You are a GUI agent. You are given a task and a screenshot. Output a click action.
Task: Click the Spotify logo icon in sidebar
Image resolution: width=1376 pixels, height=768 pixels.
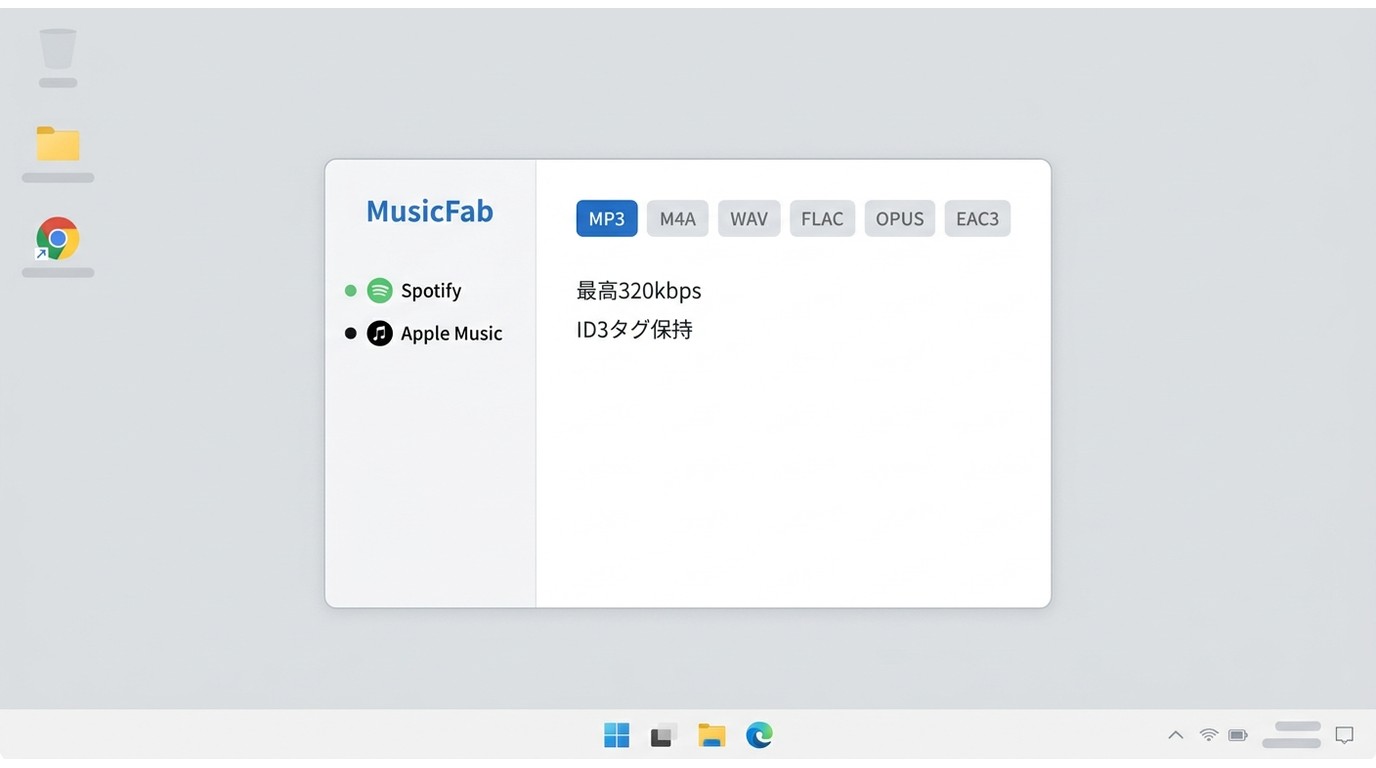pyautogui.click(x=379, y=291)
